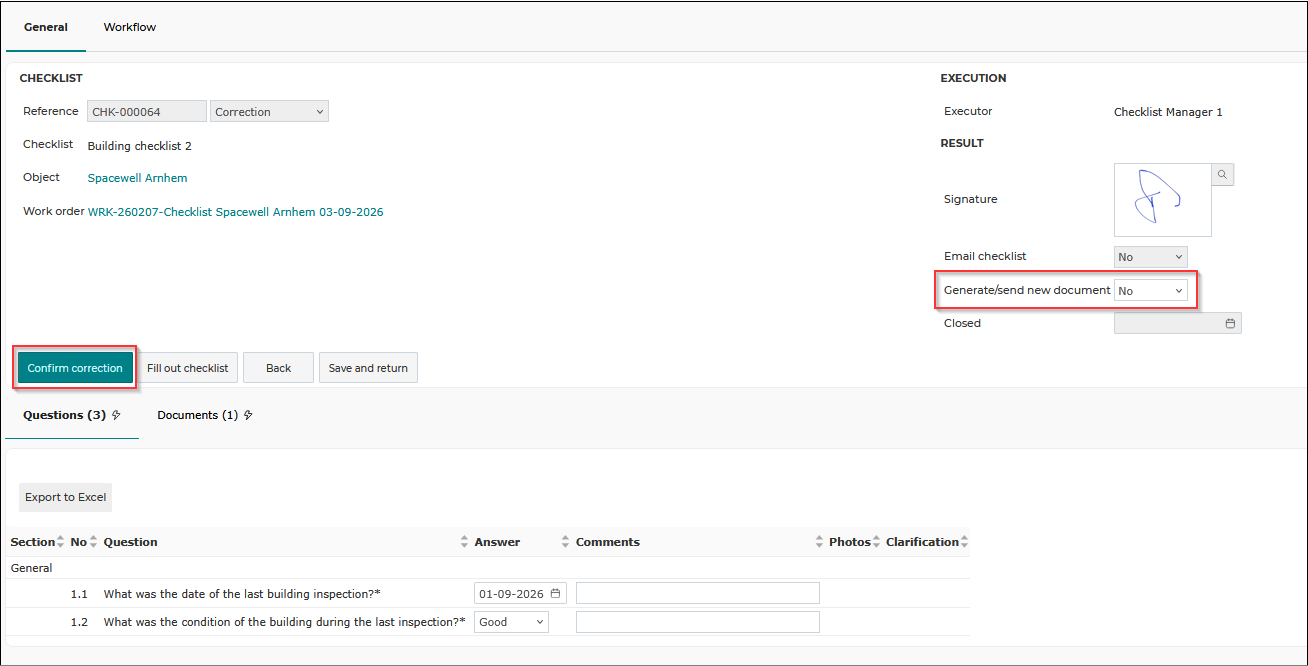This screenshot has width=1308, height=666.
Task: Click the sort arrows for the Comments column
Action: coord(820,542)
